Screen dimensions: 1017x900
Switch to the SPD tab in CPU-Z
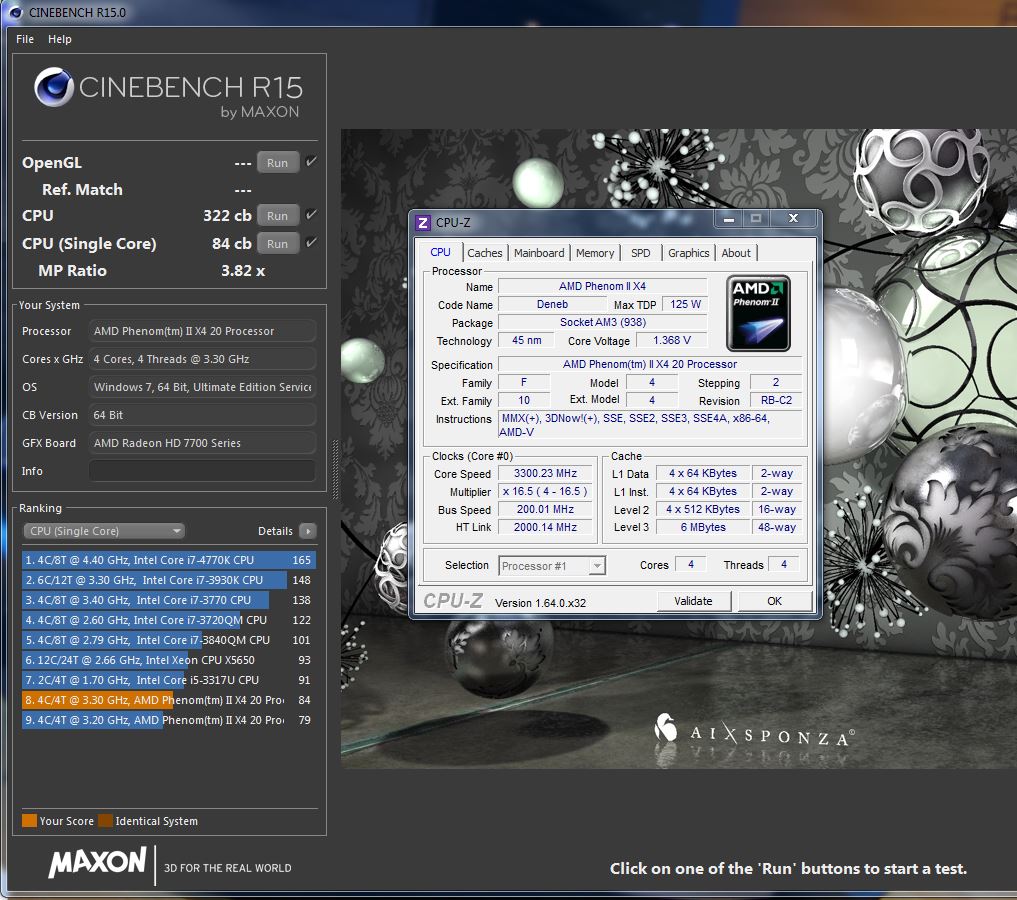[641, 253]
